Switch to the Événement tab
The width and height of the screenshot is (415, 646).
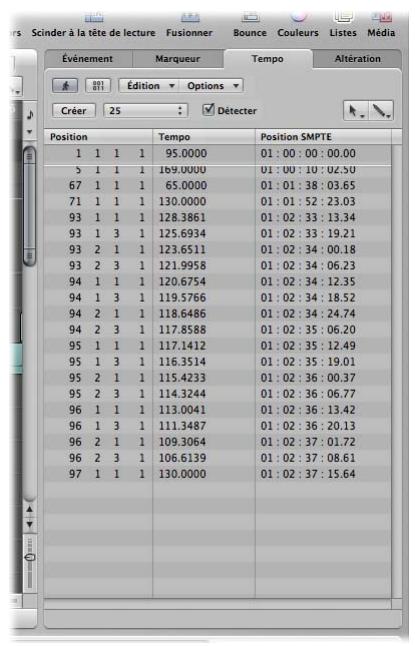[x=87, y=59]
